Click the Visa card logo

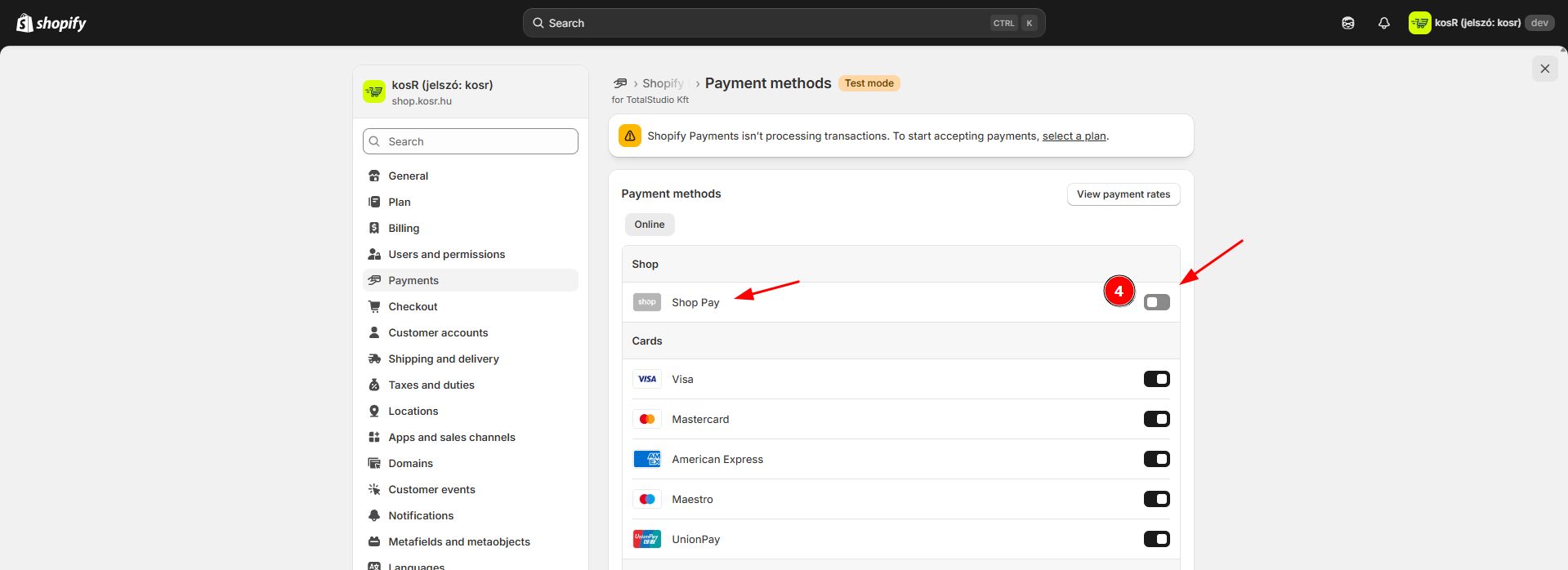[x=646, y=379]
